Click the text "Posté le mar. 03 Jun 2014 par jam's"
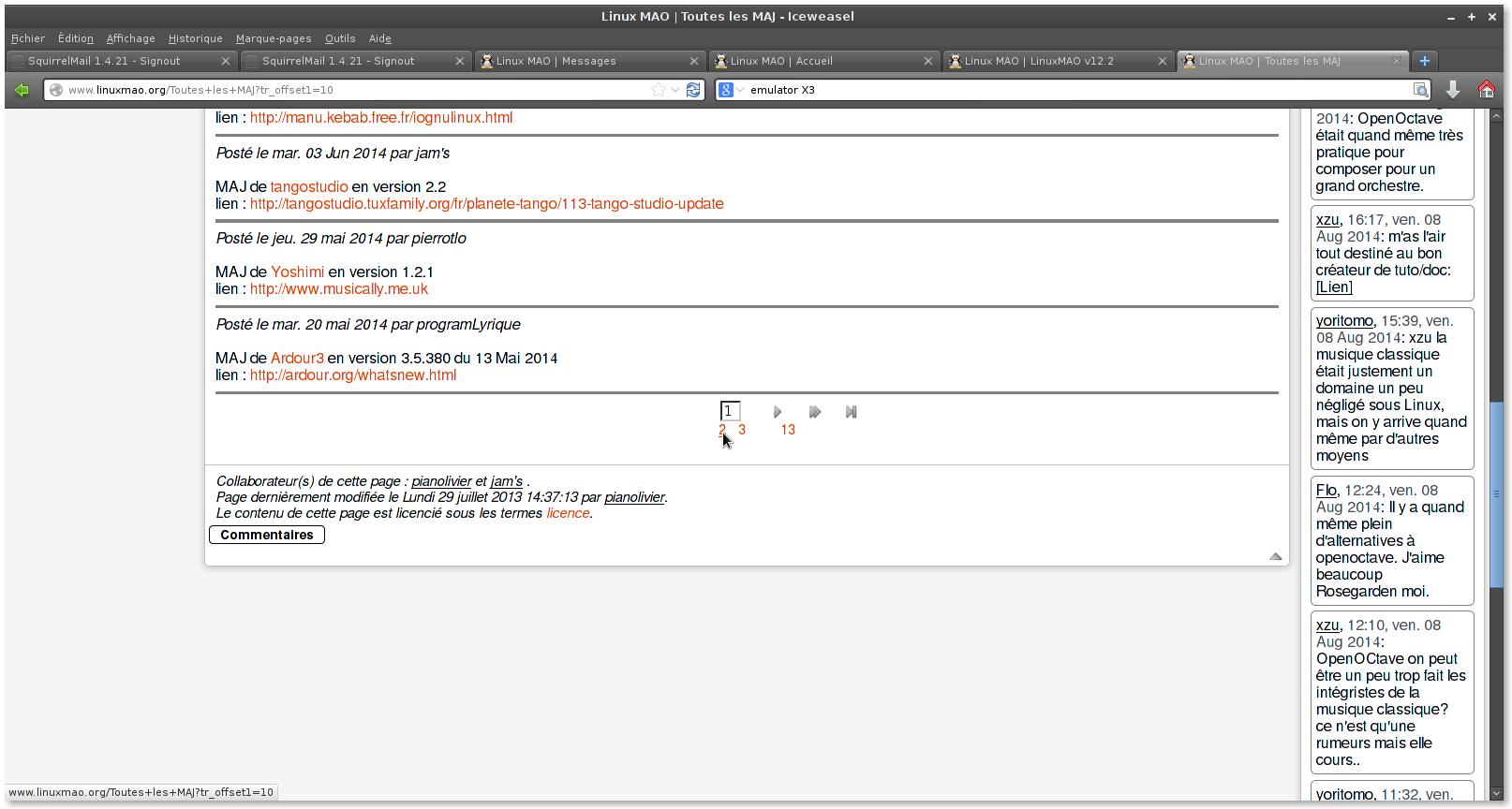 point(333,154)
